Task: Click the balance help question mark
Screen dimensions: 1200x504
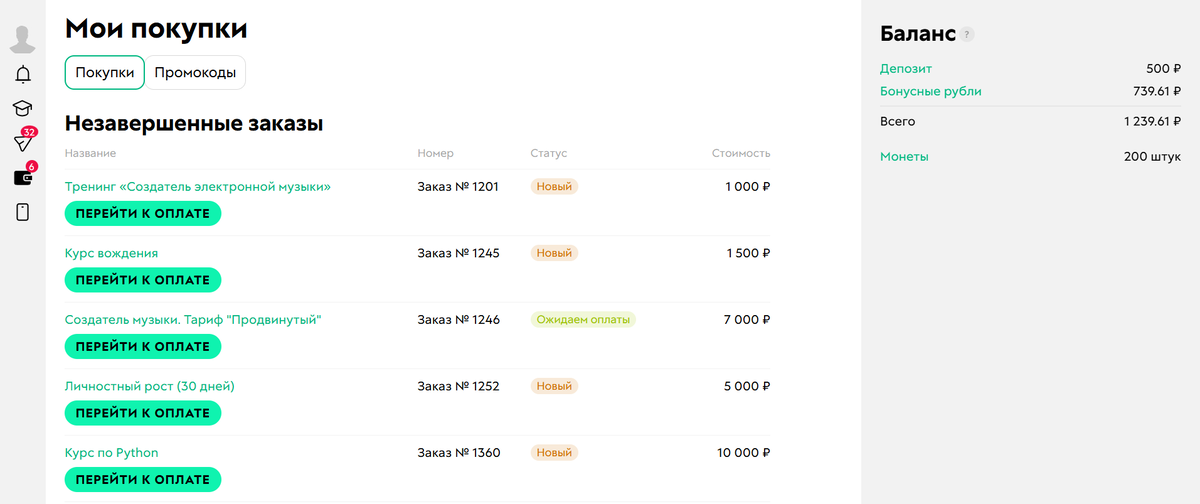Action: pos(967,34)
